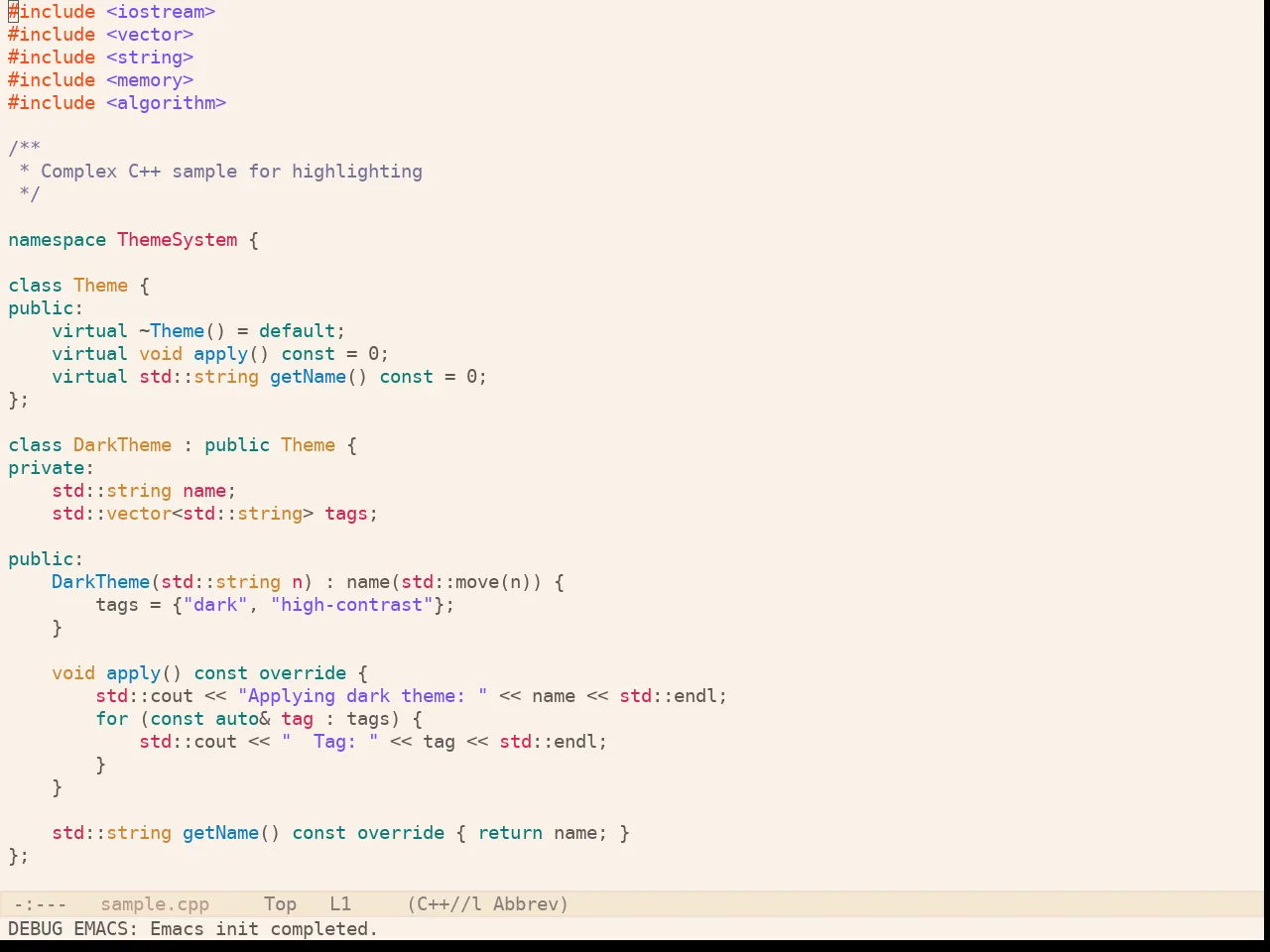This screenshot has width=1270, height=952.
Task: Click the L1 line number indicator
Action: (340, 904)
